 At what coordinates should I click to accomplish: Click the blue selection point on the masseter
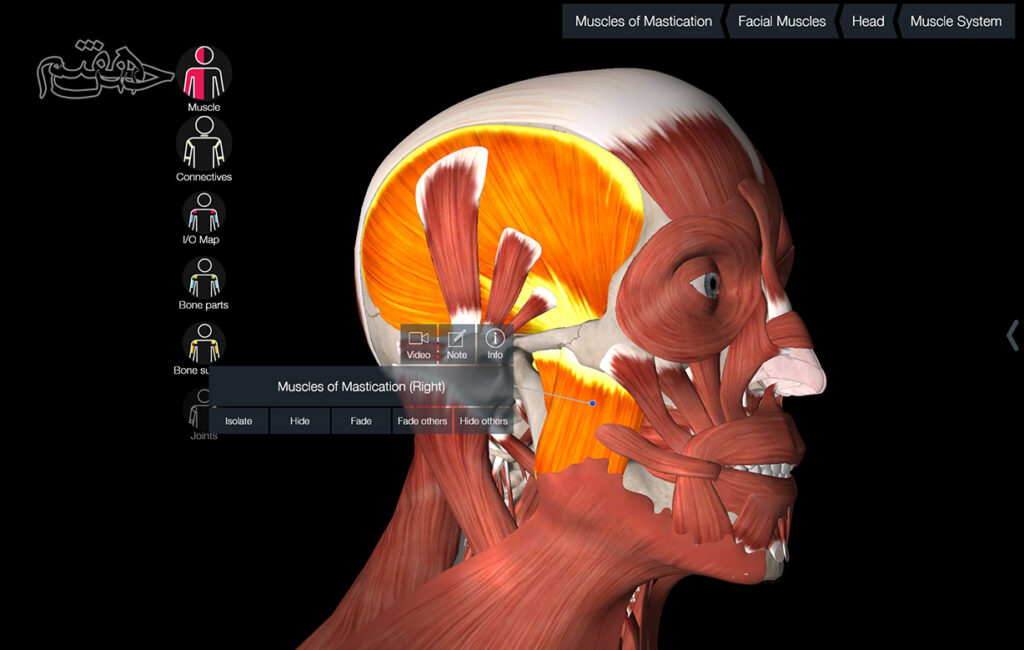click(593, 403)
